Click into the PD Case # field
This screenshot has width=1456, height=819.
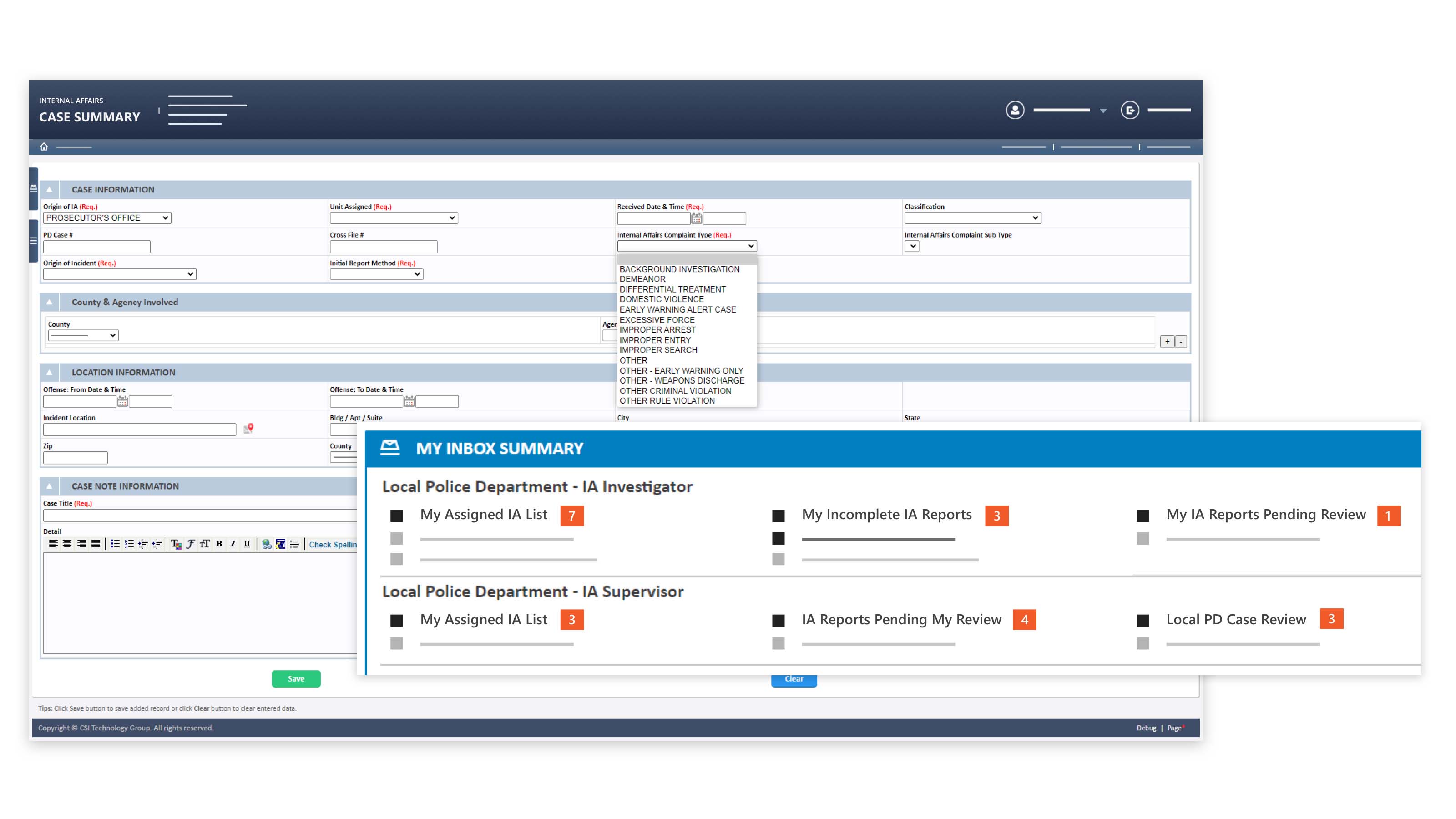[96, 247]
